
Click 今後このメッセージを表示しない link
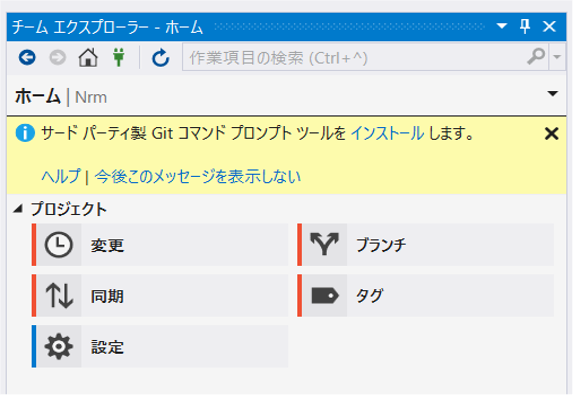[198, 176]
